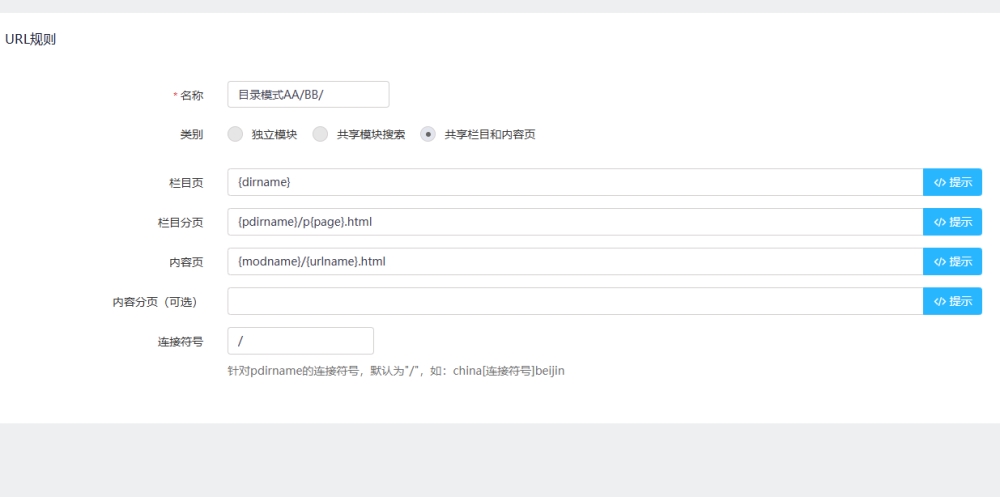The width and height of the screenshot is (1000, 497).
Task: Edit the 内容页 rule text field
Action: point(574,262)
